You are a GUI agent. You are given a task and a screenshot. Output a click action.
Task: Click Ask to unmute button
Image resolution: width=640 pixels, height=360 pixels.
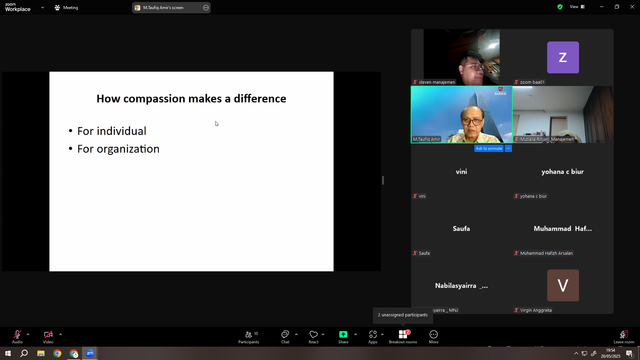pyautogui.click(x=489, y=149)
